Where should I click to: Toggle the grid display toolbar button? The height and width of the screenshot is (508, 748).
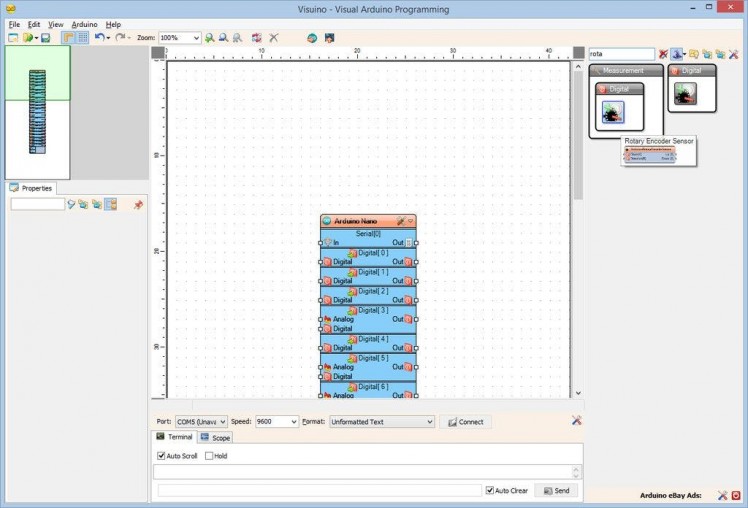tap(83, 37)
